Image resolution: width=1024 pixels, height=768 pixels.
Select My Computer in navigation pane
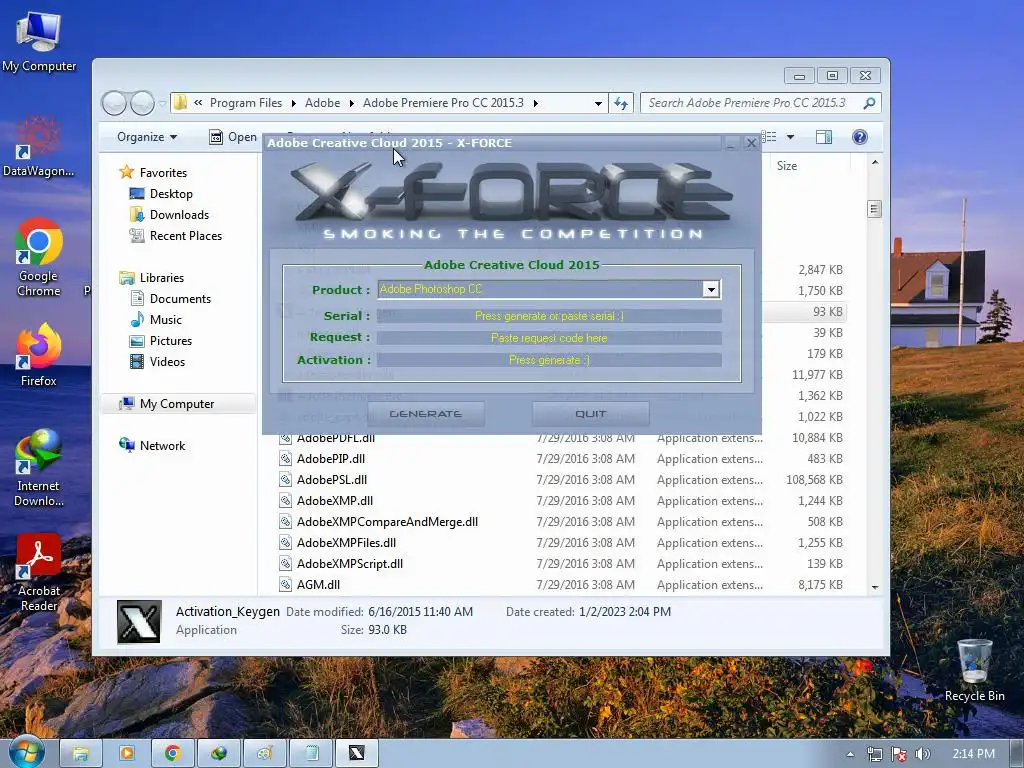click(x=177, y=404)
